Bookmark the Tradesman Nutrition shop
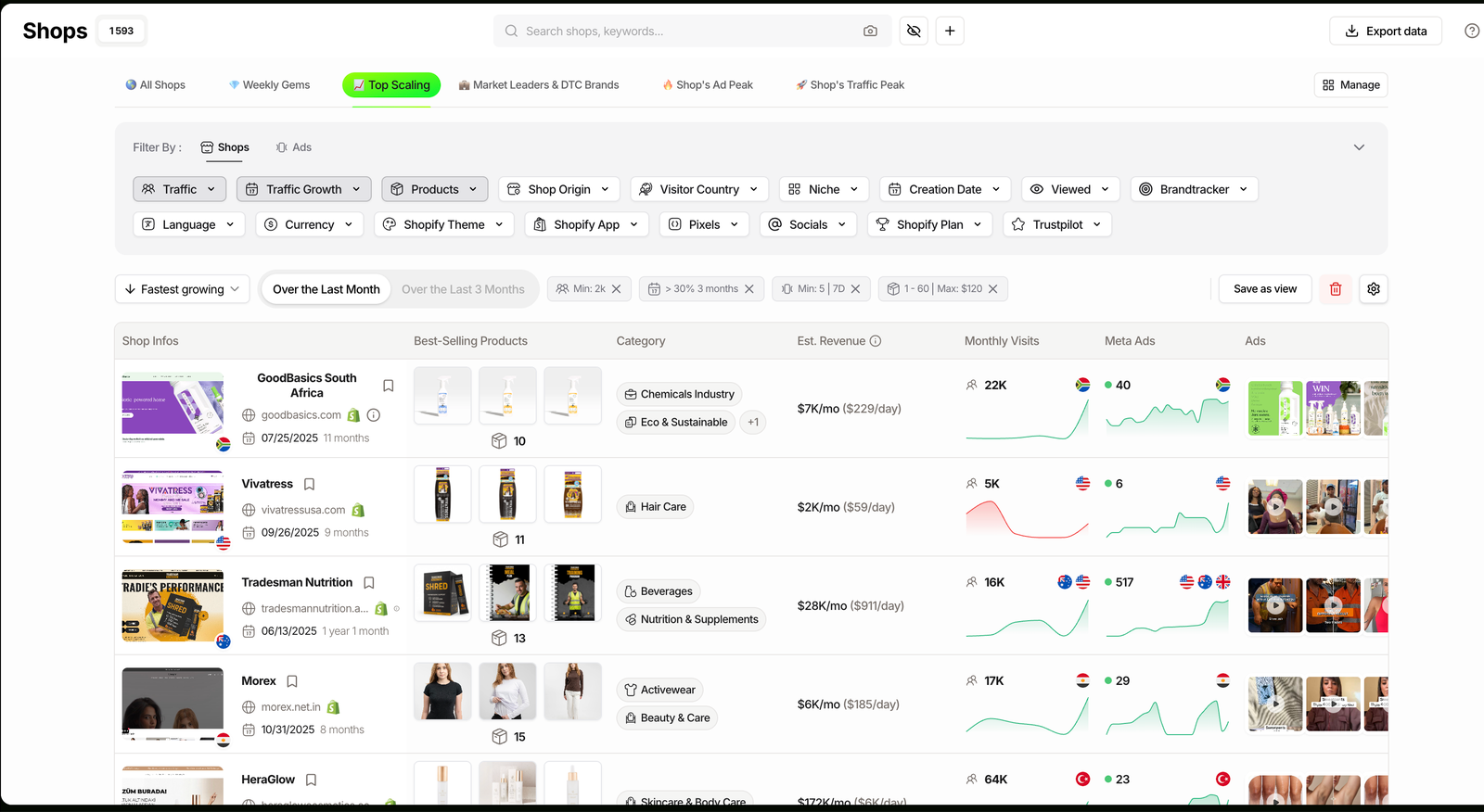This screenshot has height=812, width=1484. click(x=369, y=583)
